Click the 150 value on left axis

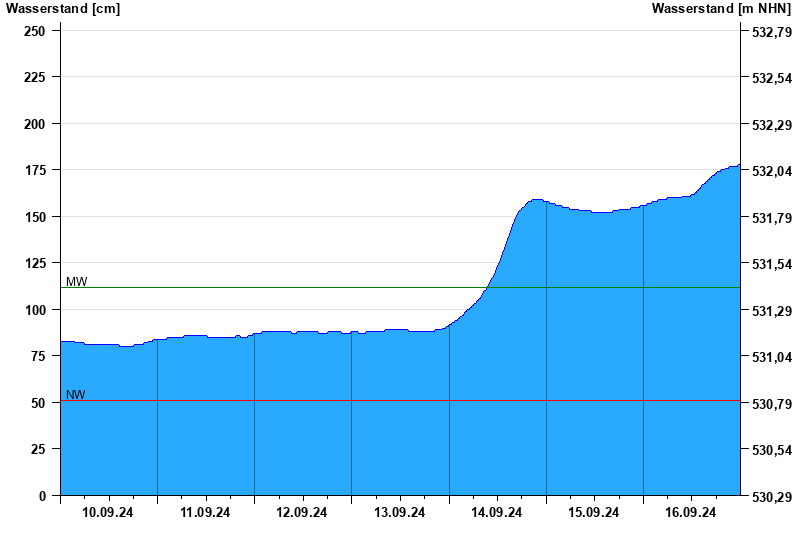click(35, 217)
